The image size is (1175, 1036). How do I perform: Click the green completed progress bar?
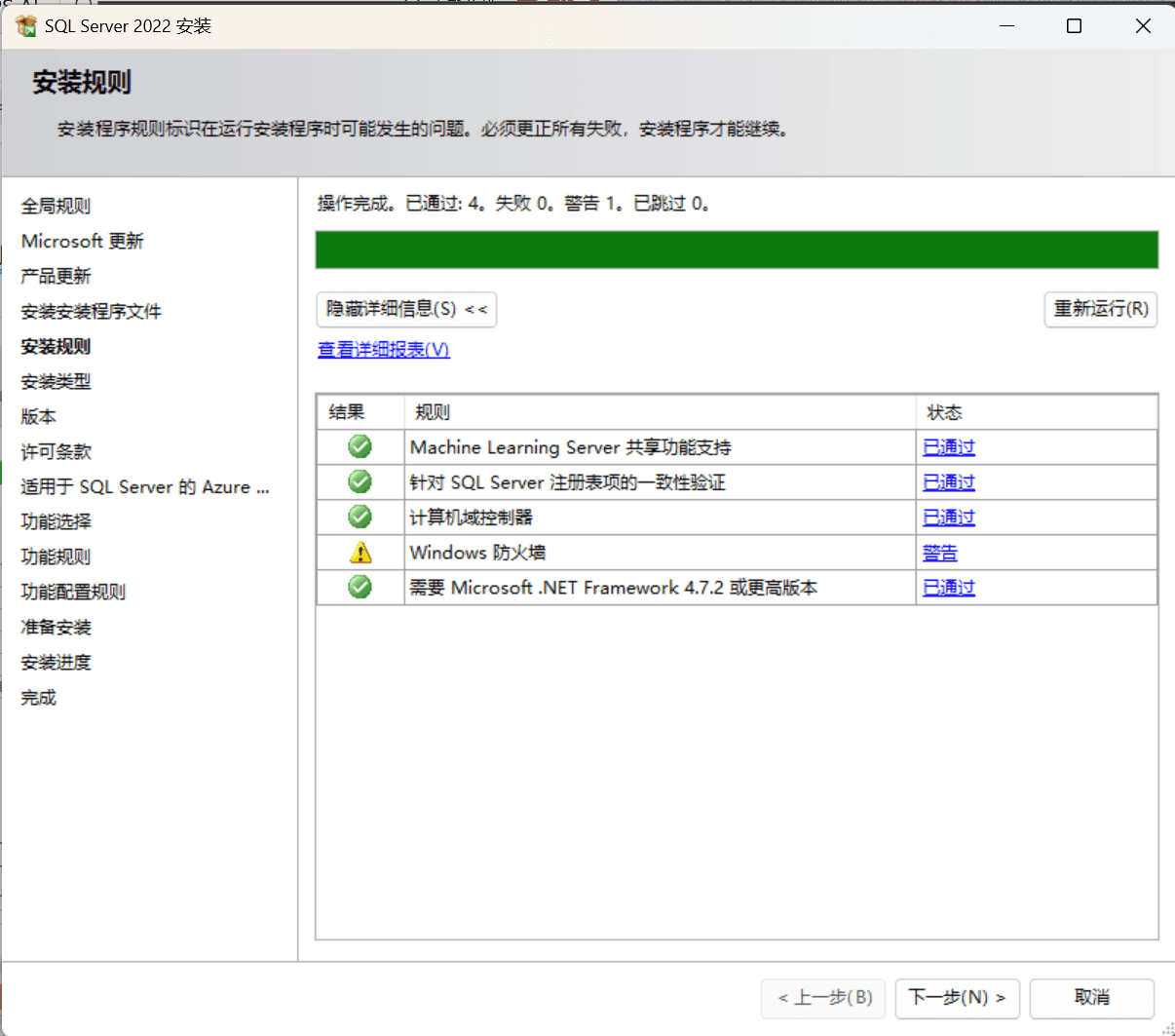[737, 249]
